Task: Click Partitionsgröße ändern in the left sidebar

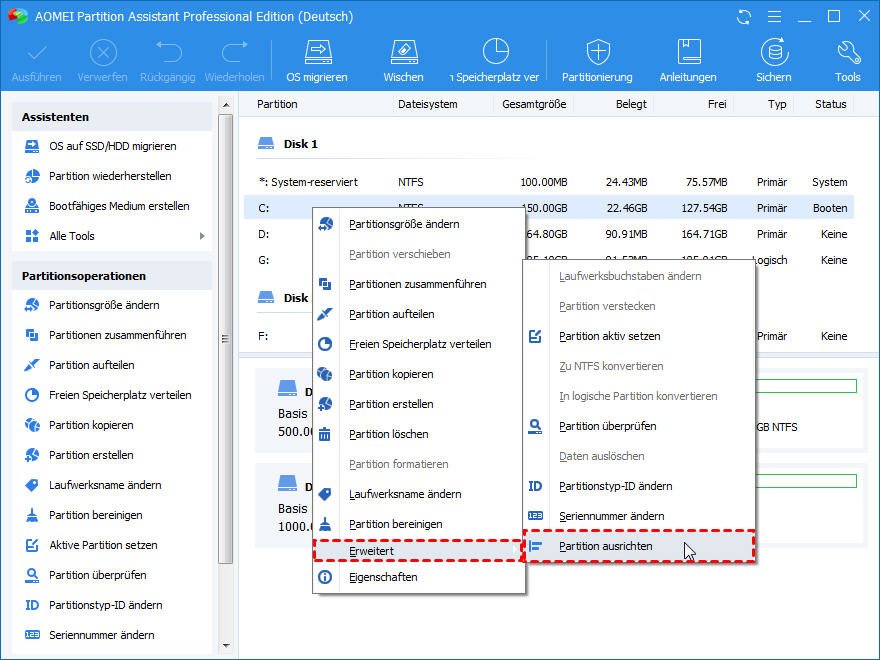Action: point(104,305)
